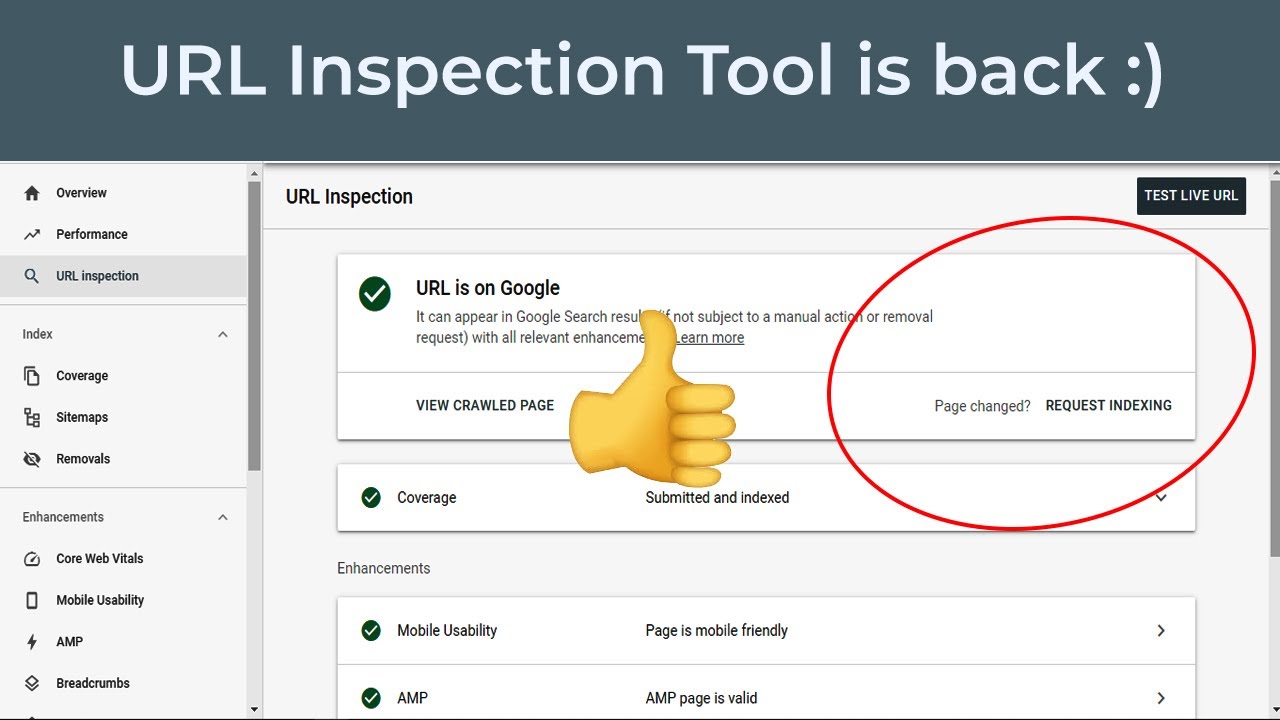
Task: Click the Overview home icon
Action: [x=32, y=193]
